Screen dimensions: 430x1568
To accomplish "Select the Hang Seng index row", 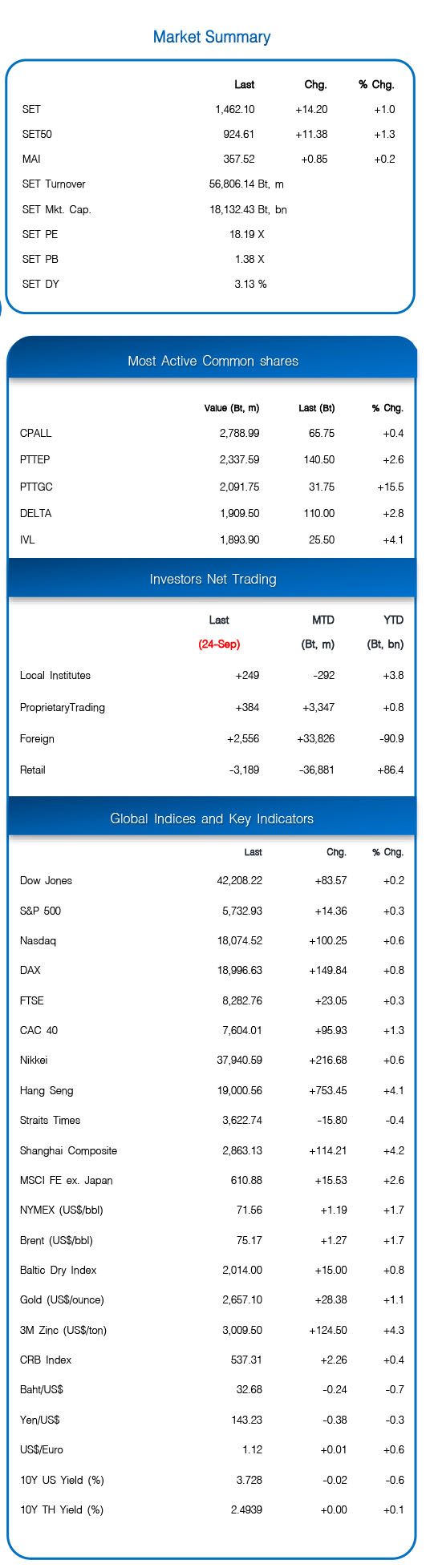I will [212, 1090].
